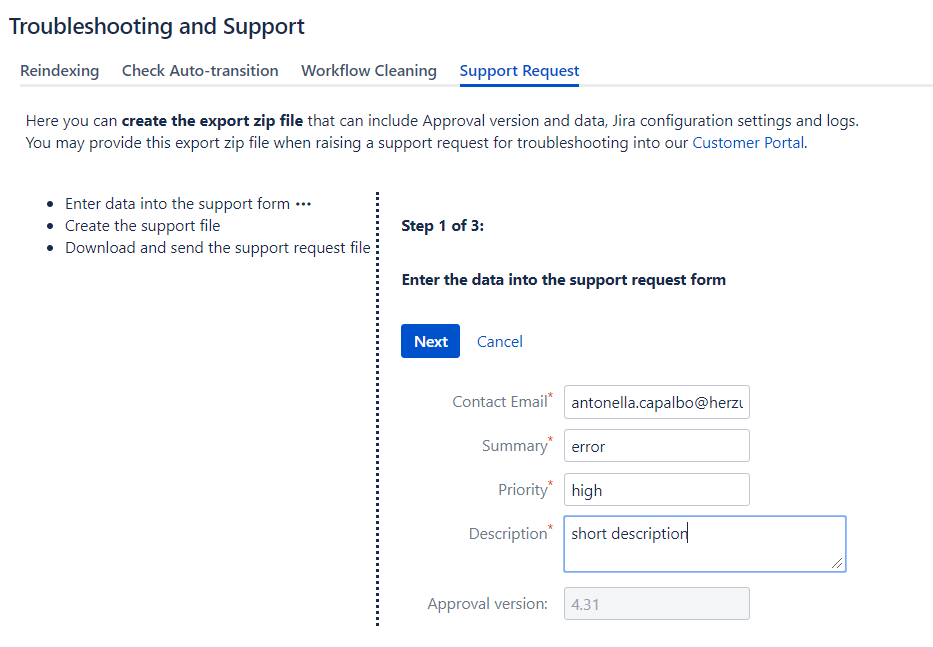Go to the Workflow Cleaning tab
The width and height of the screenshot is (933, 647).
pos(369,71)
